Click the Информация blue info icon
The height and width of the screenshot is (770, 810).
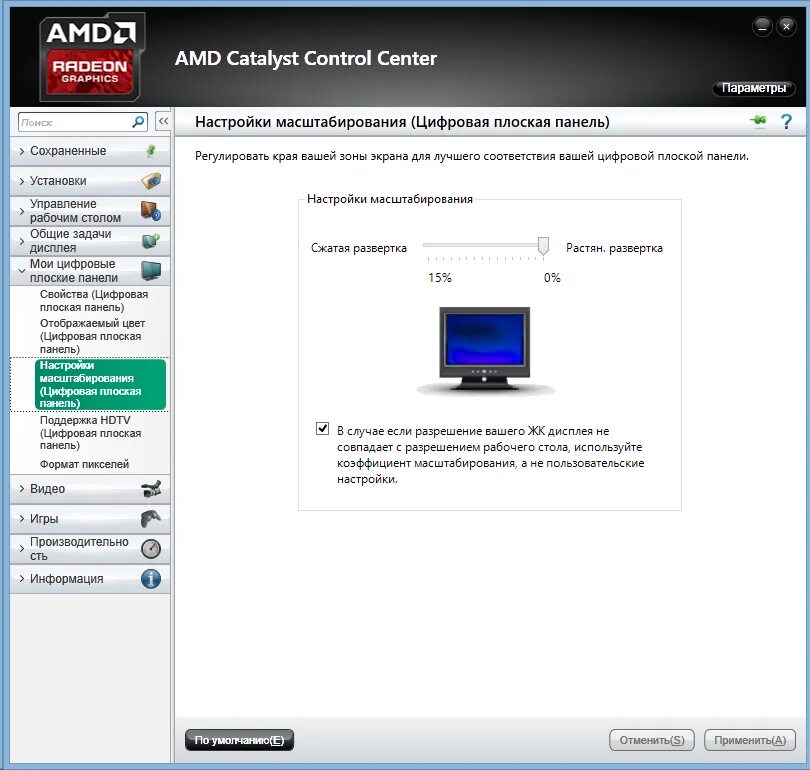(151, 579)
